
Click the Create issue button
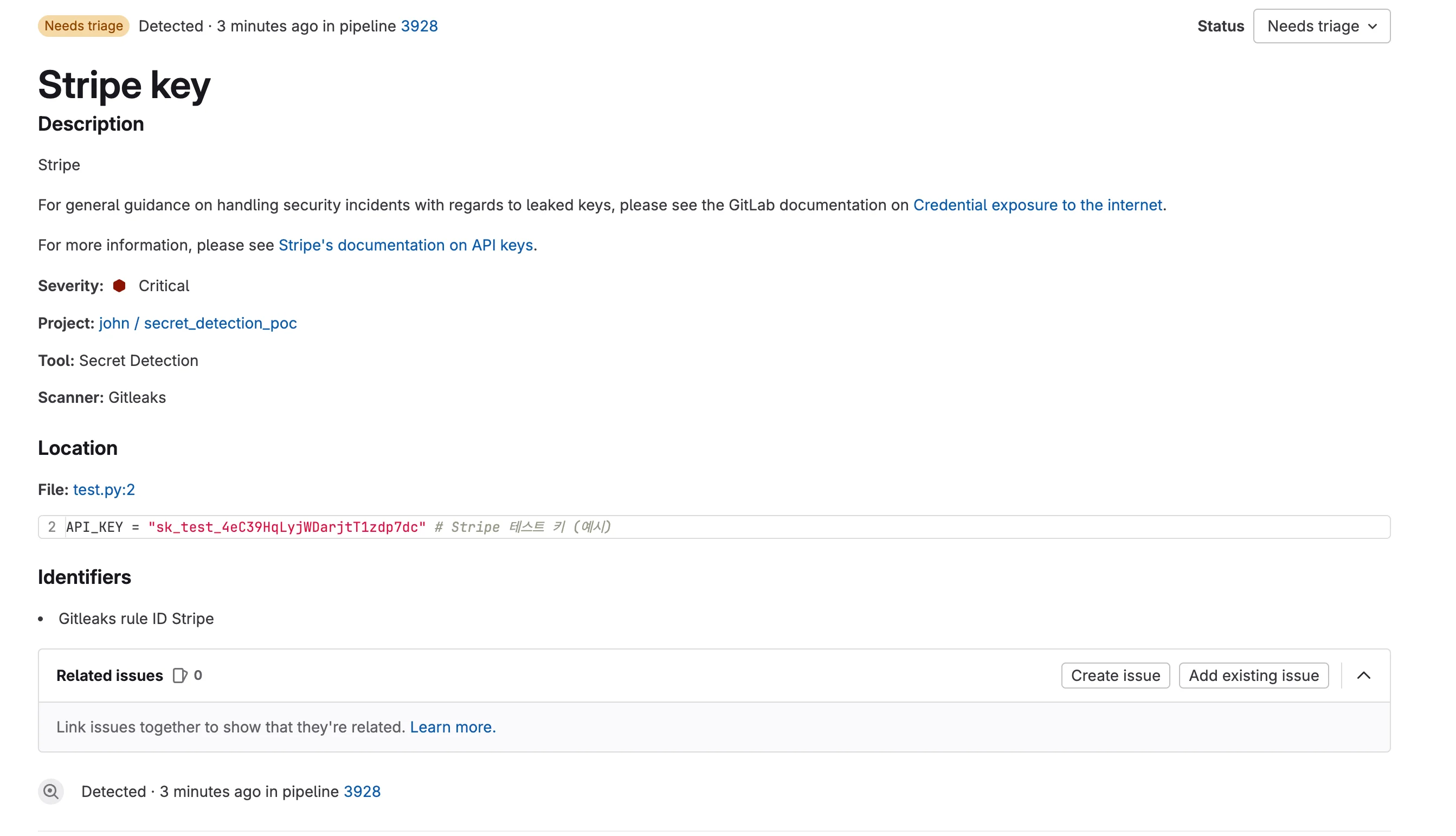(1115, 676)
